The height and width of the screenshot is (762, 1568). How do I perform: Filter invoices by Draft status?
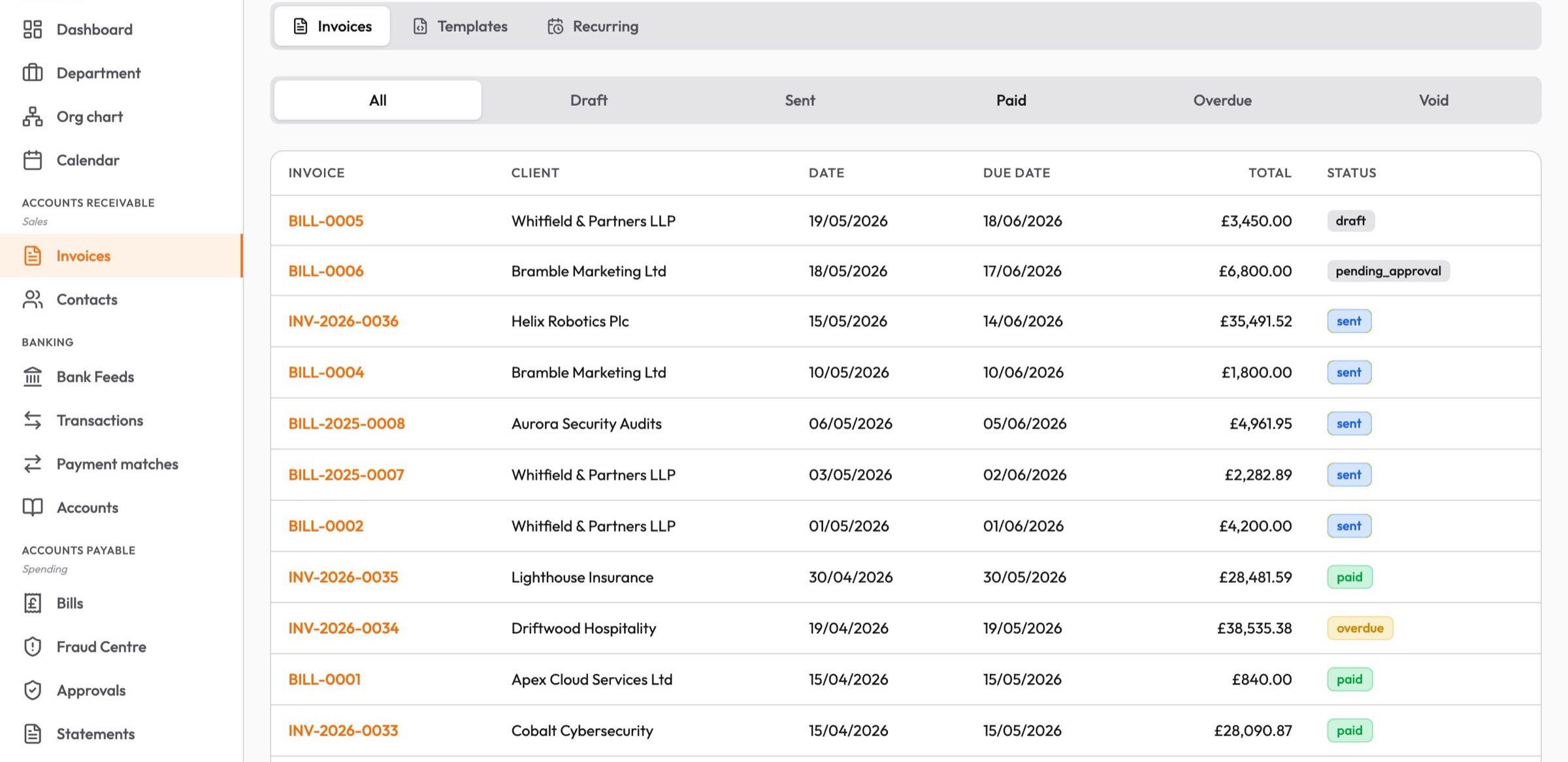click(589, 100)
